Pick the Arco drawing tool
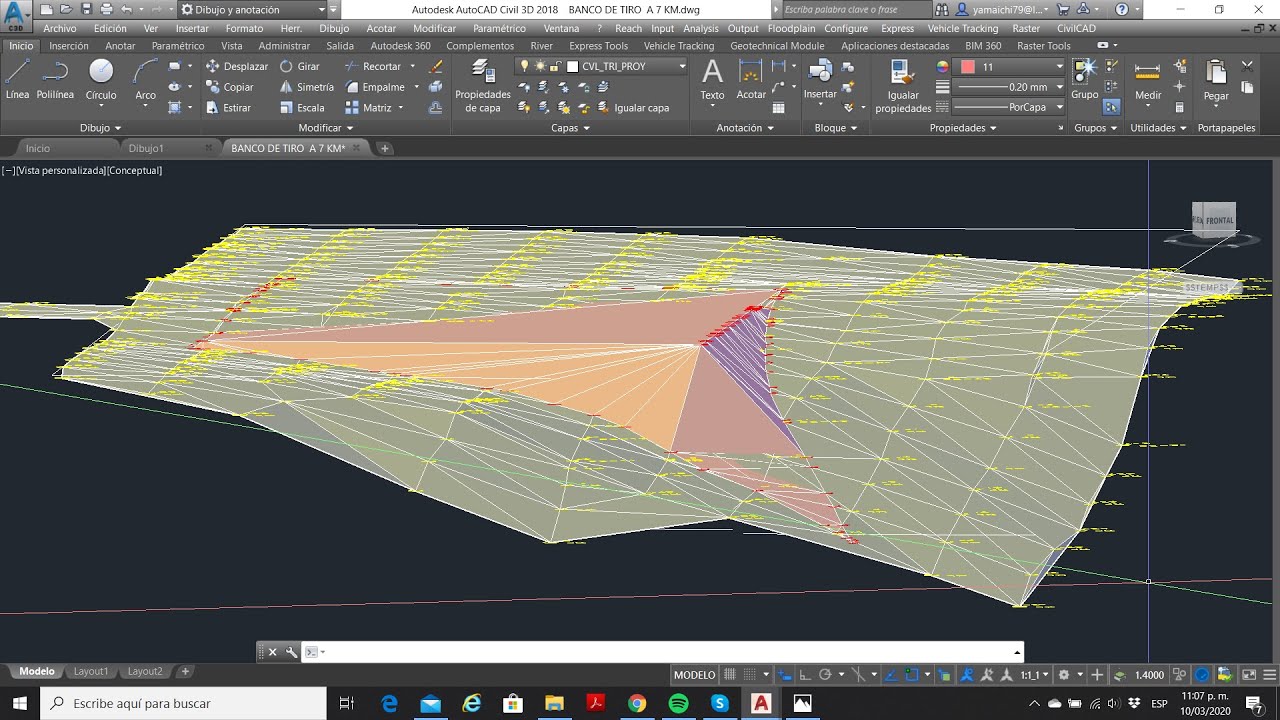 coord(146,80)
